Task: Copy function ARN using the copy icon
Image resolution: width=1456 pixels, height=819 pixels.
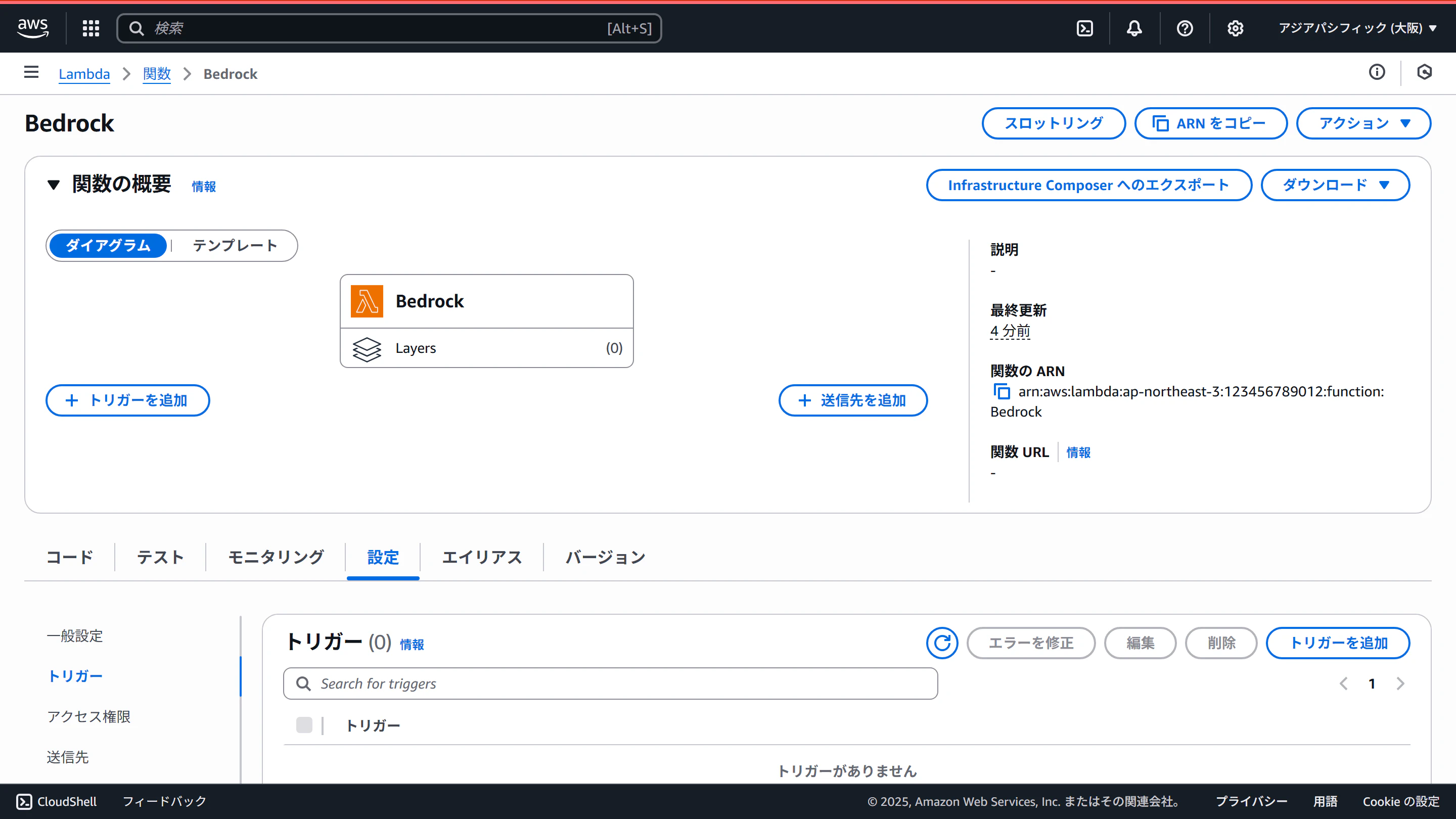Action: [x=1002, y=391]
